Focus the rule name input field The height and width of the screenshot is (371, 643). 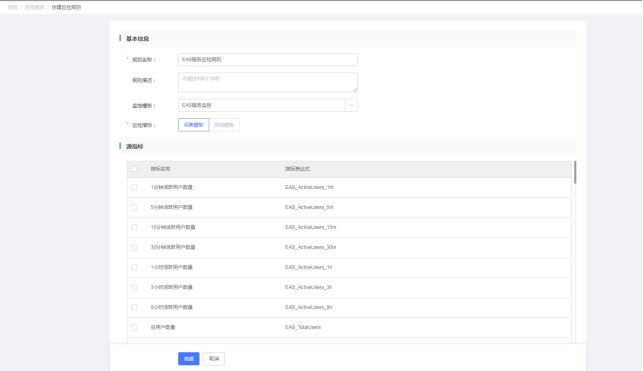(268, 59)
